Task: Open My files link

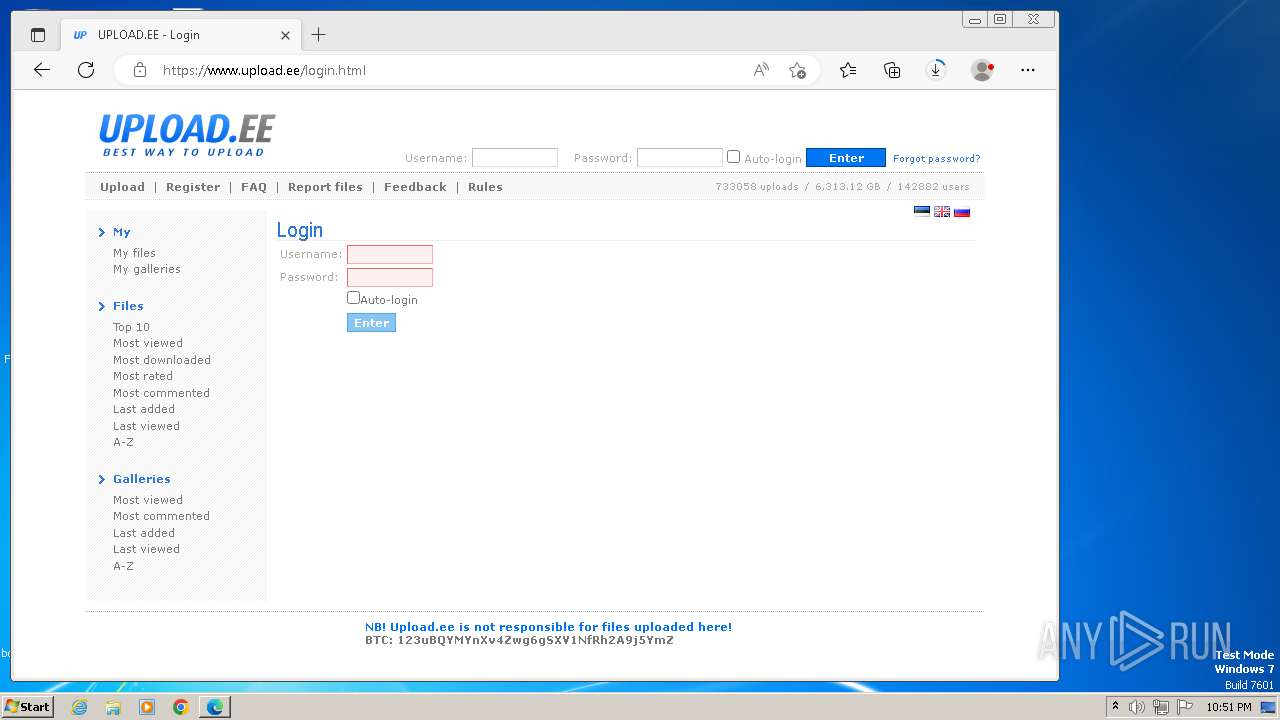Action: 134,253
